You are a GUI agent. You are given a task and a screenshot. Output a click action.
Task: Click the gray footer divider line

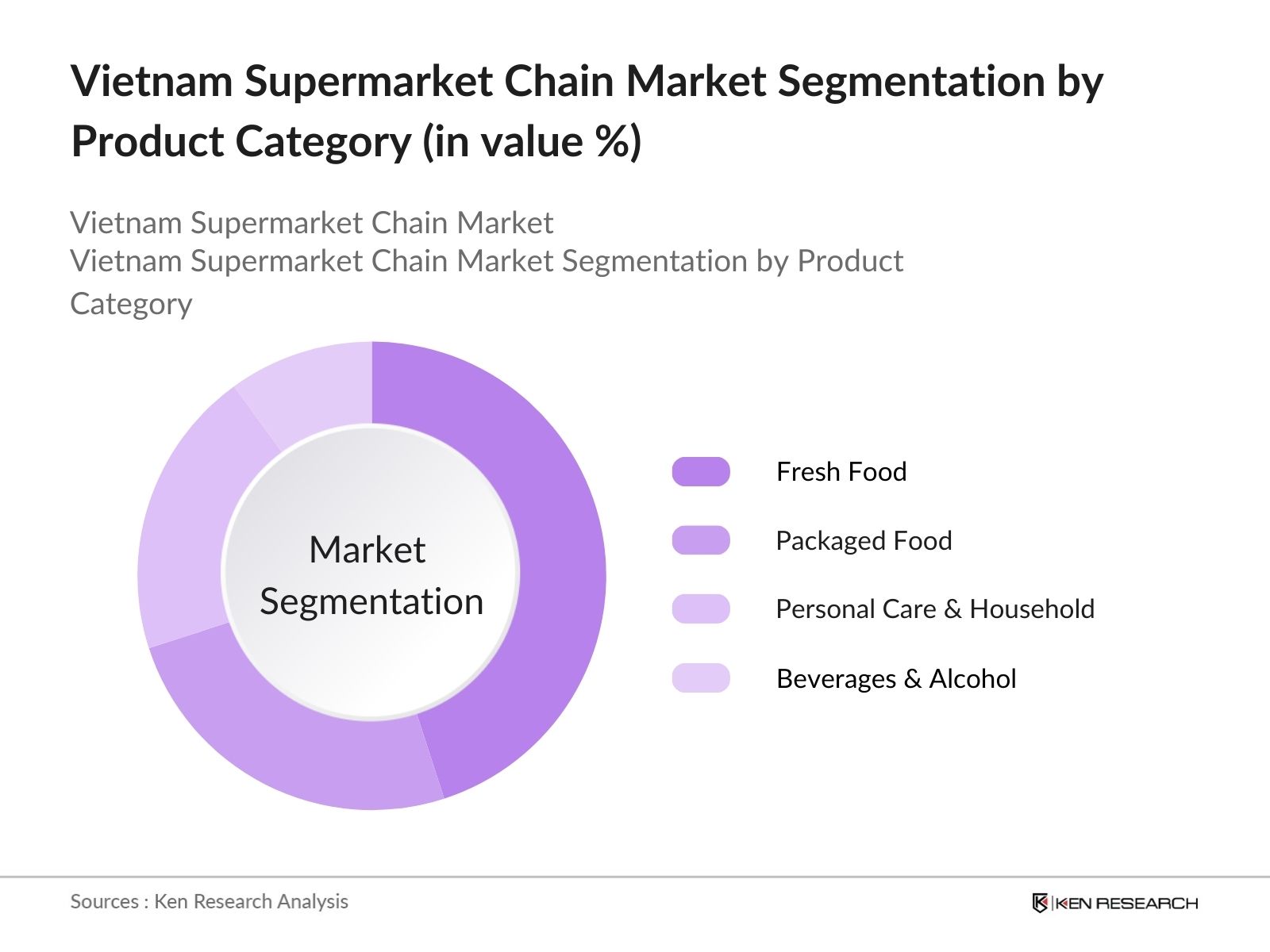(x=635, y=877)
